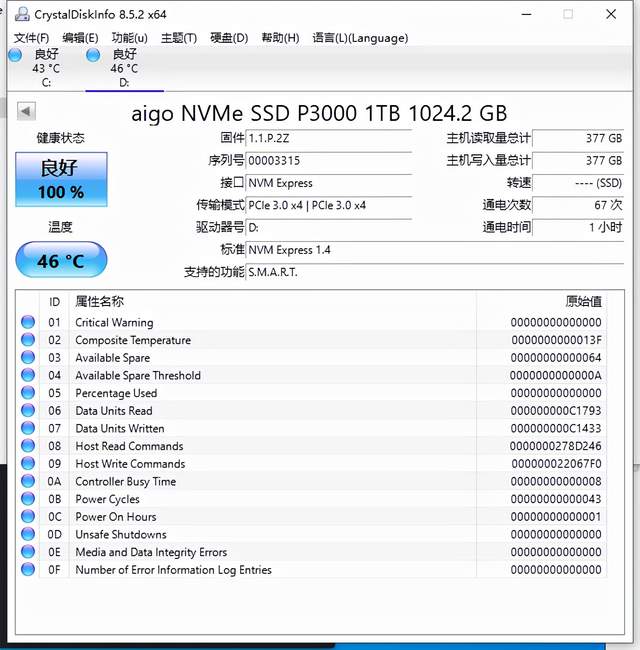Click power-on time value 1 小时

tap(578, 228)
